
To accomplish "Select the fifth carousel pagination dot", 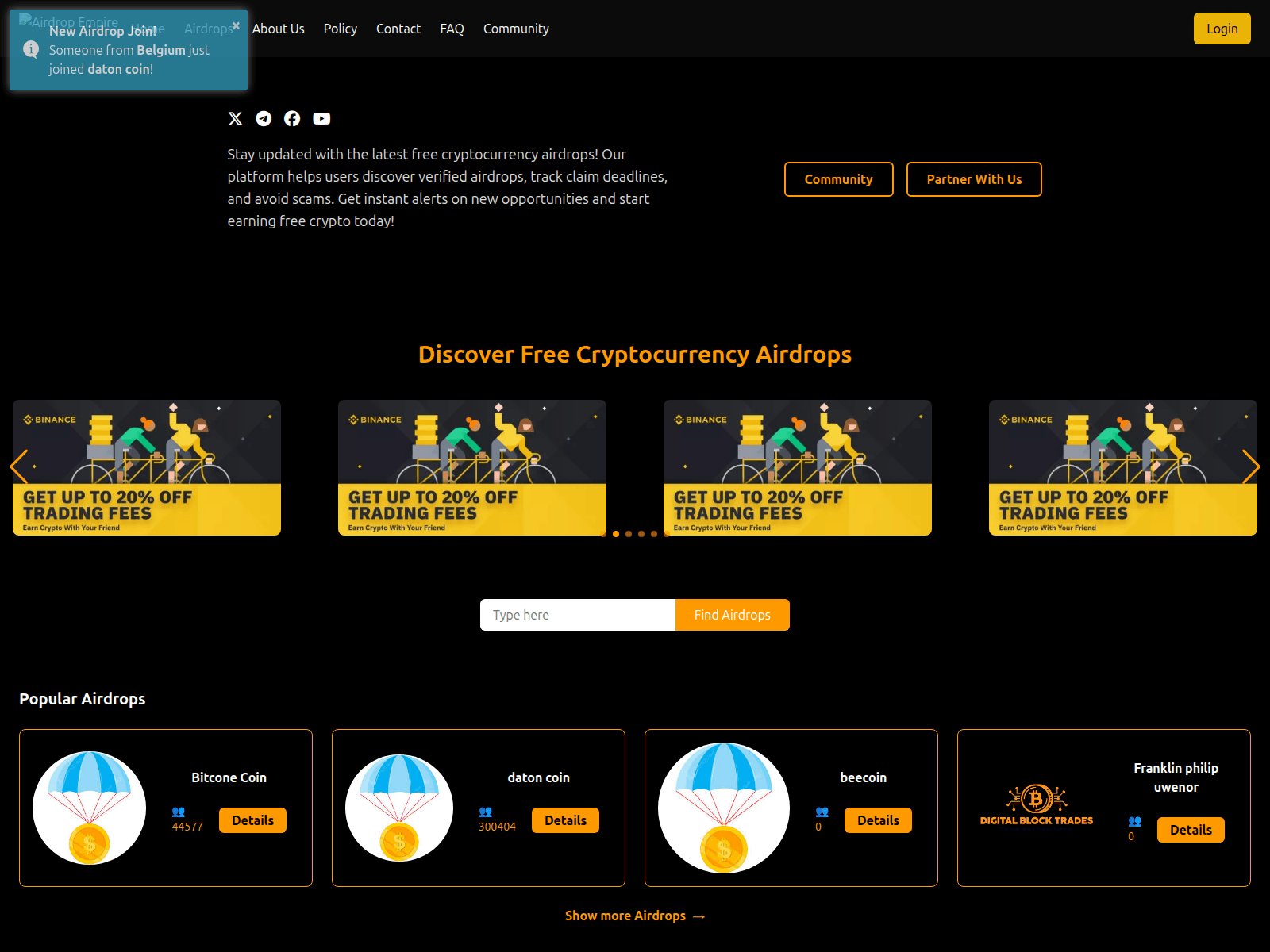I will 654,534.
